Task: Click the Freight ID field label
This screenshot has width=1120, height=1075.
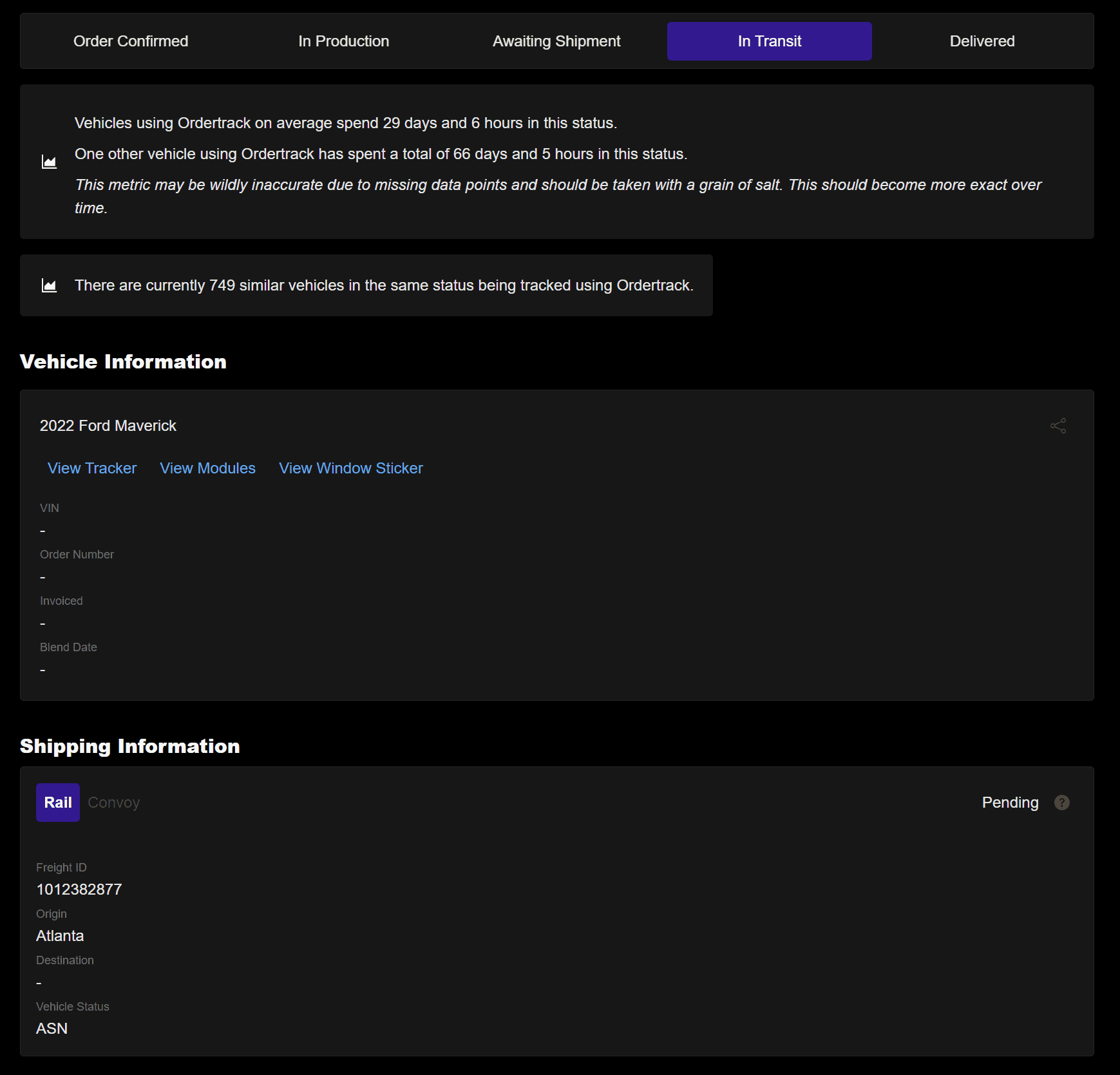Action: click(61, 868)
